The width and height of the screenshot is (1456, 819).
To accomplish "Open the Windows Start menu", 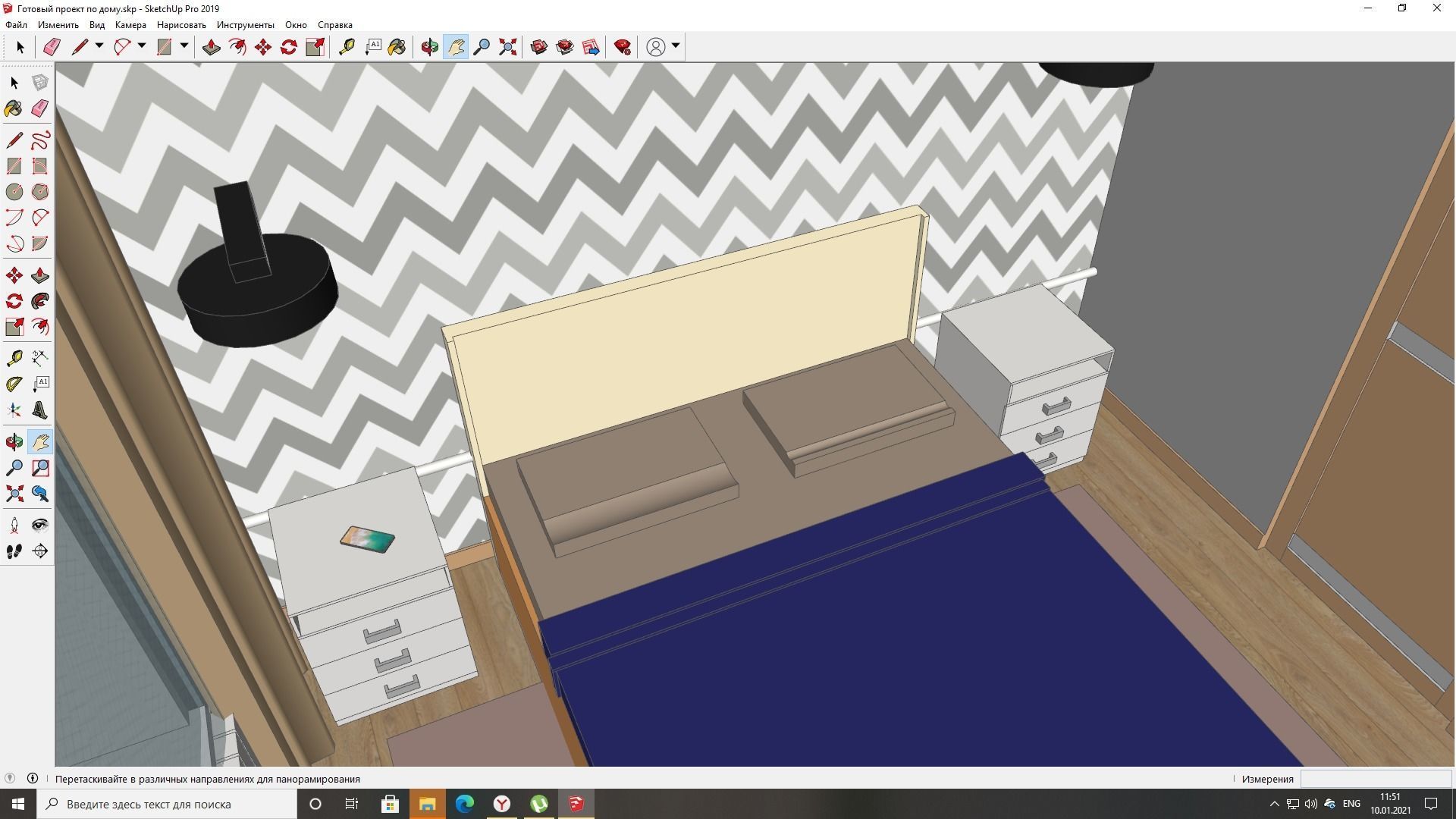I will [x=18, y=804].
